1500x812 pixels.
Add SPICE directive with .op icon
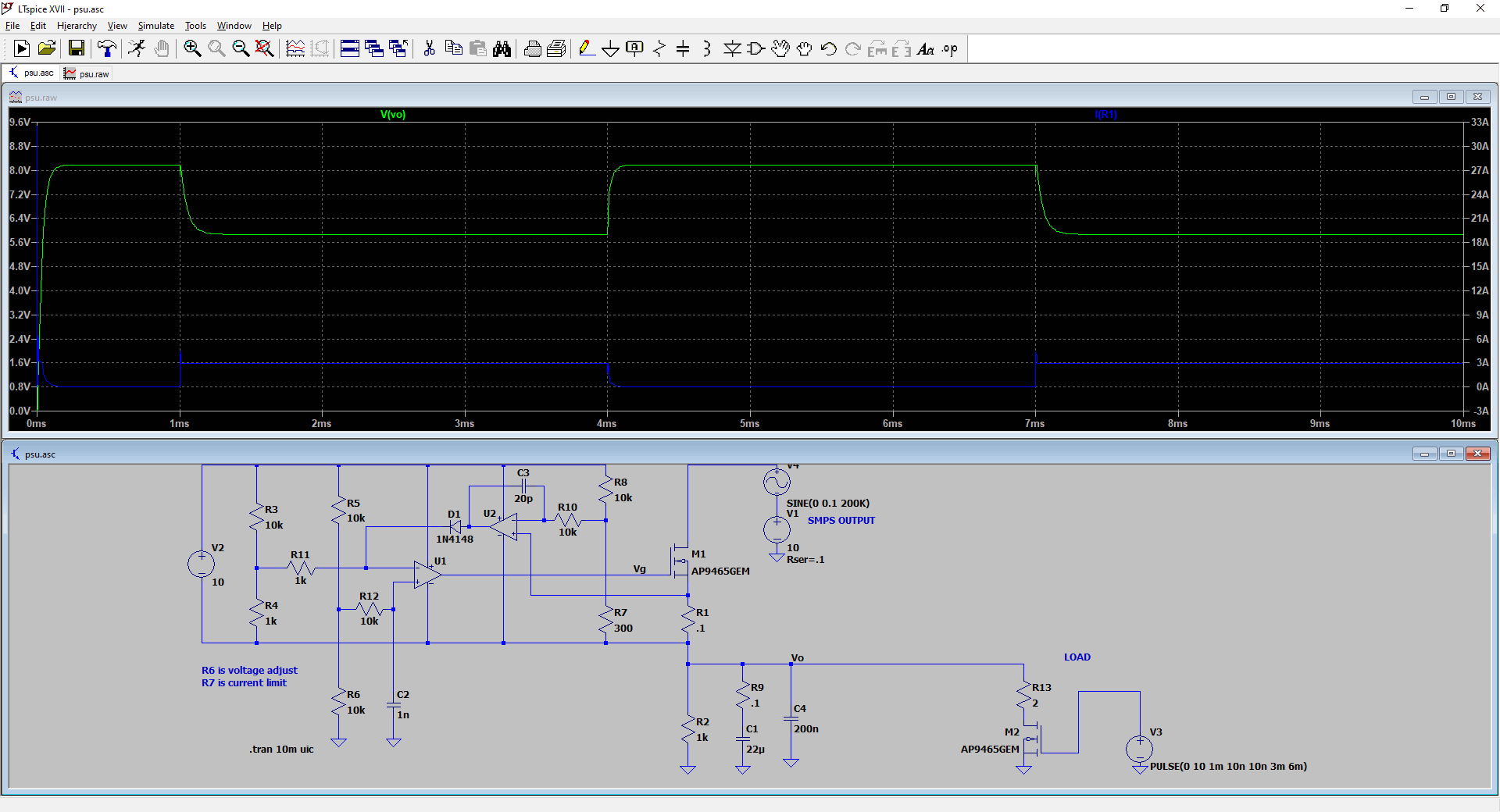pyautogui.click(x=950, y=48)
